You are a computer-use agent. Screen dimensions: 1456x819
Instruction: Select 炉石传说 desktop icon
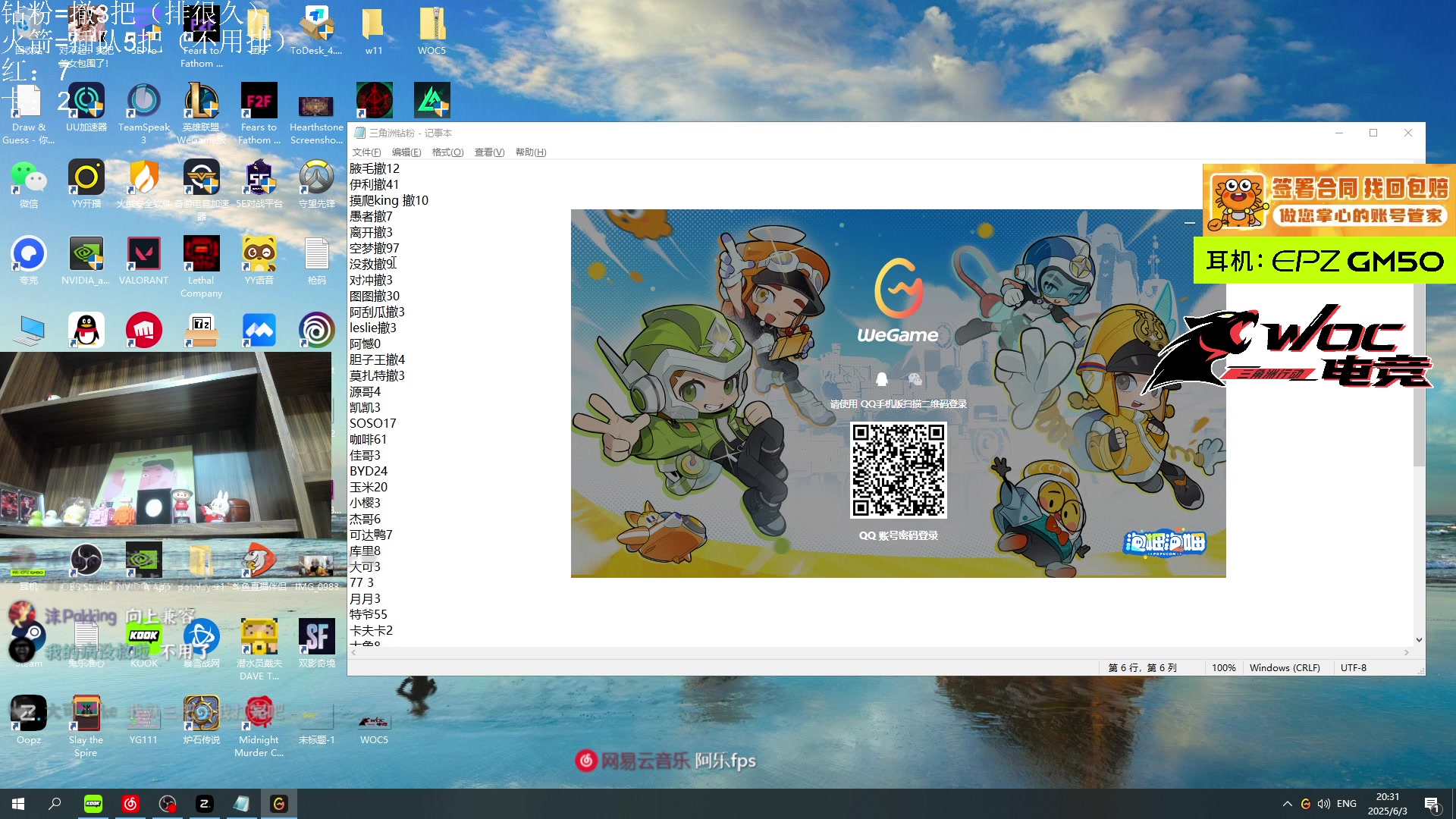pyautogui.click(x=201, y=720)
